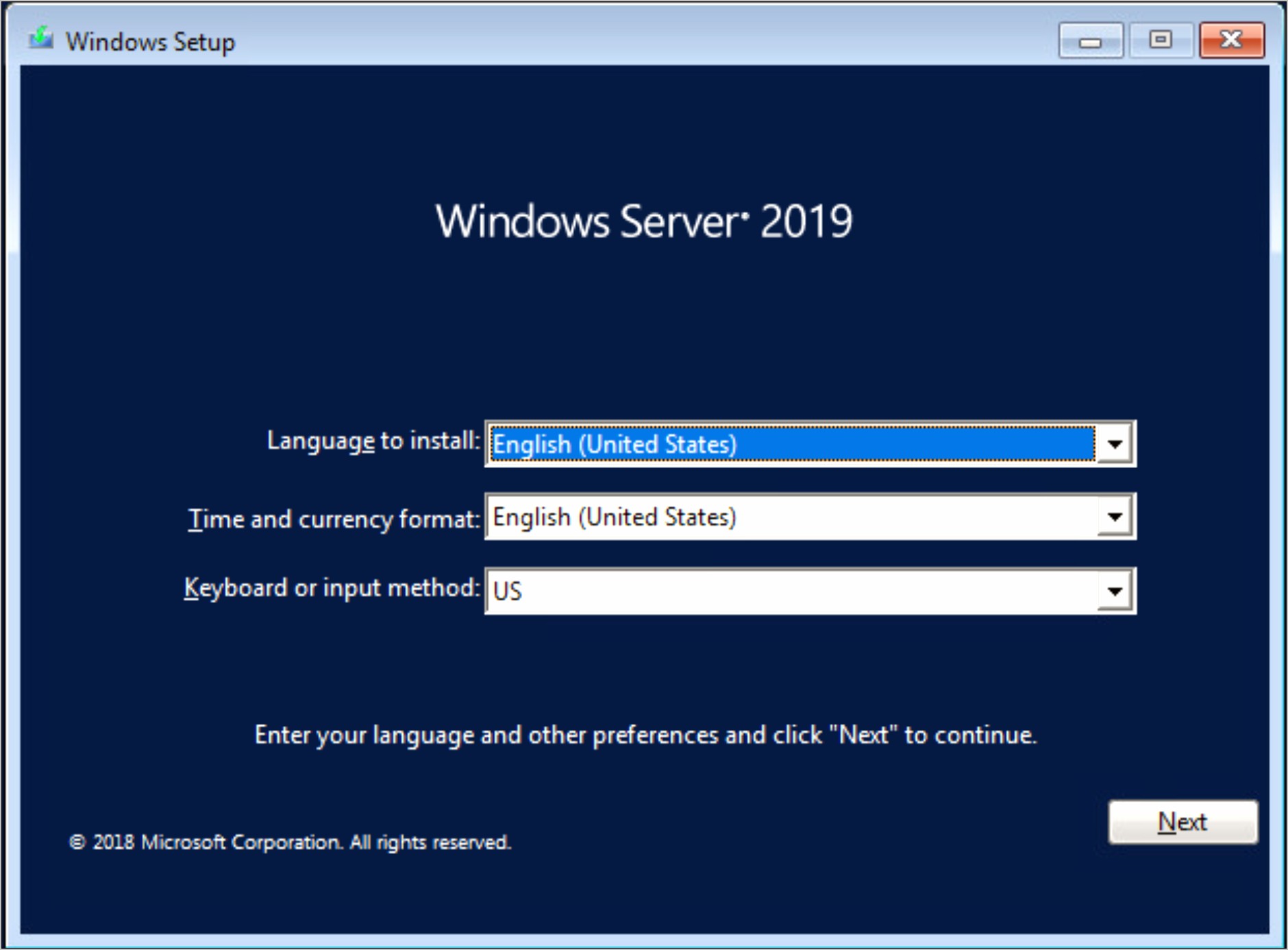
Task: Minimize the Windows Setup window
Action: click(1091, 40)
